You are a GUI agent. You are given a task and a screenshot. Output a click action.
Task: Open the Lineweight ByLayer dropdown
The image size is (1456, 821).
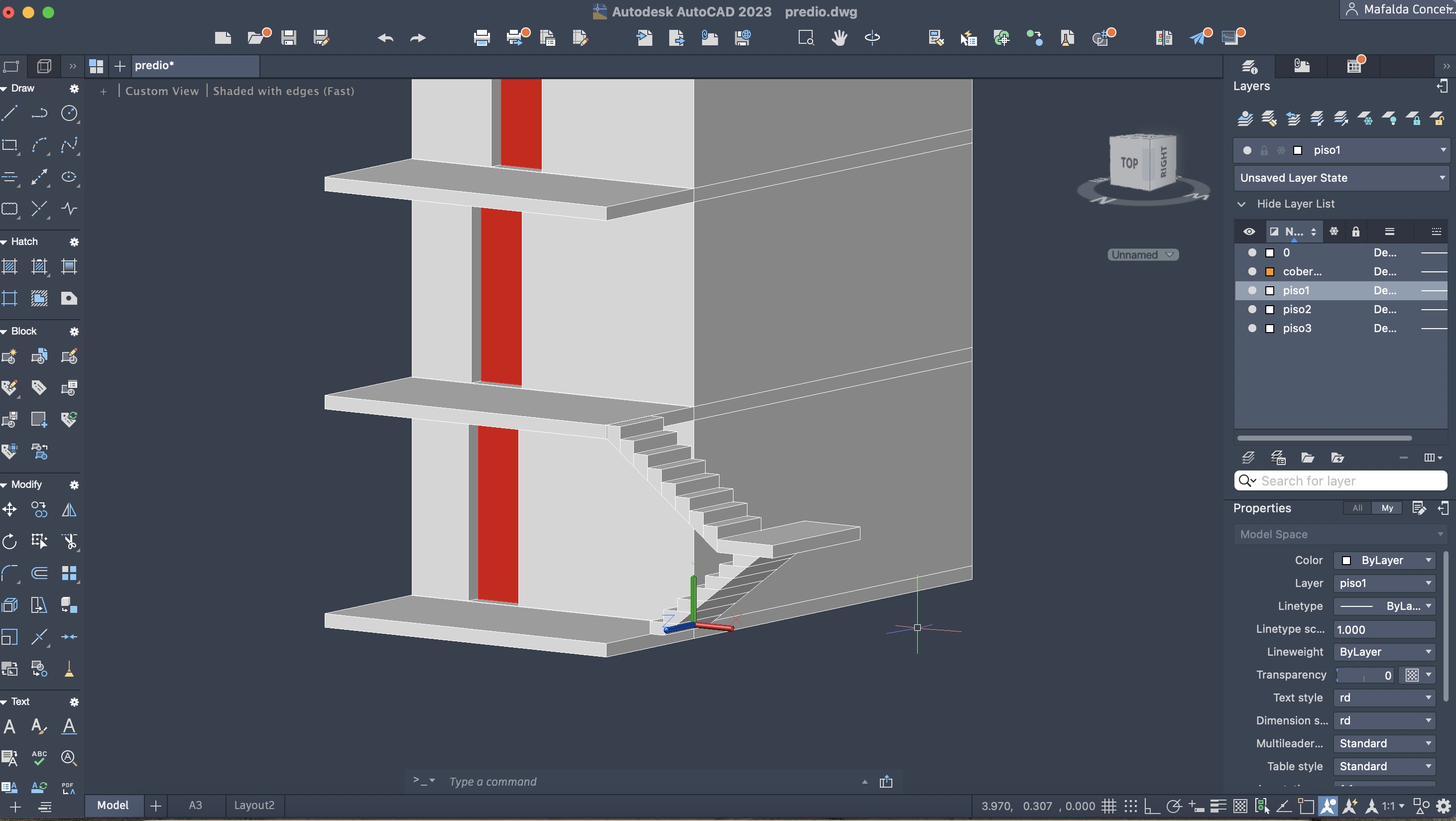click(1384, 652)
